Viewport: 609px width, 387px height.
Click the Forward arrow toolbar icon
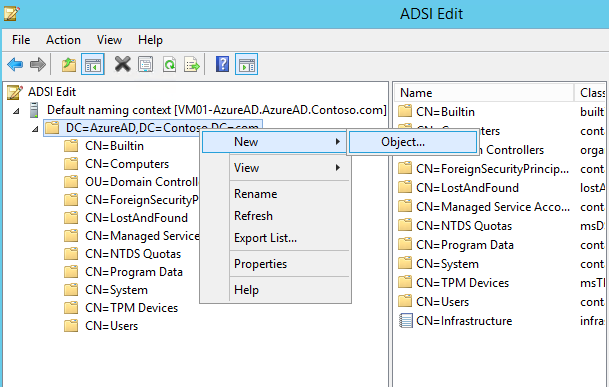click(38, 64)
